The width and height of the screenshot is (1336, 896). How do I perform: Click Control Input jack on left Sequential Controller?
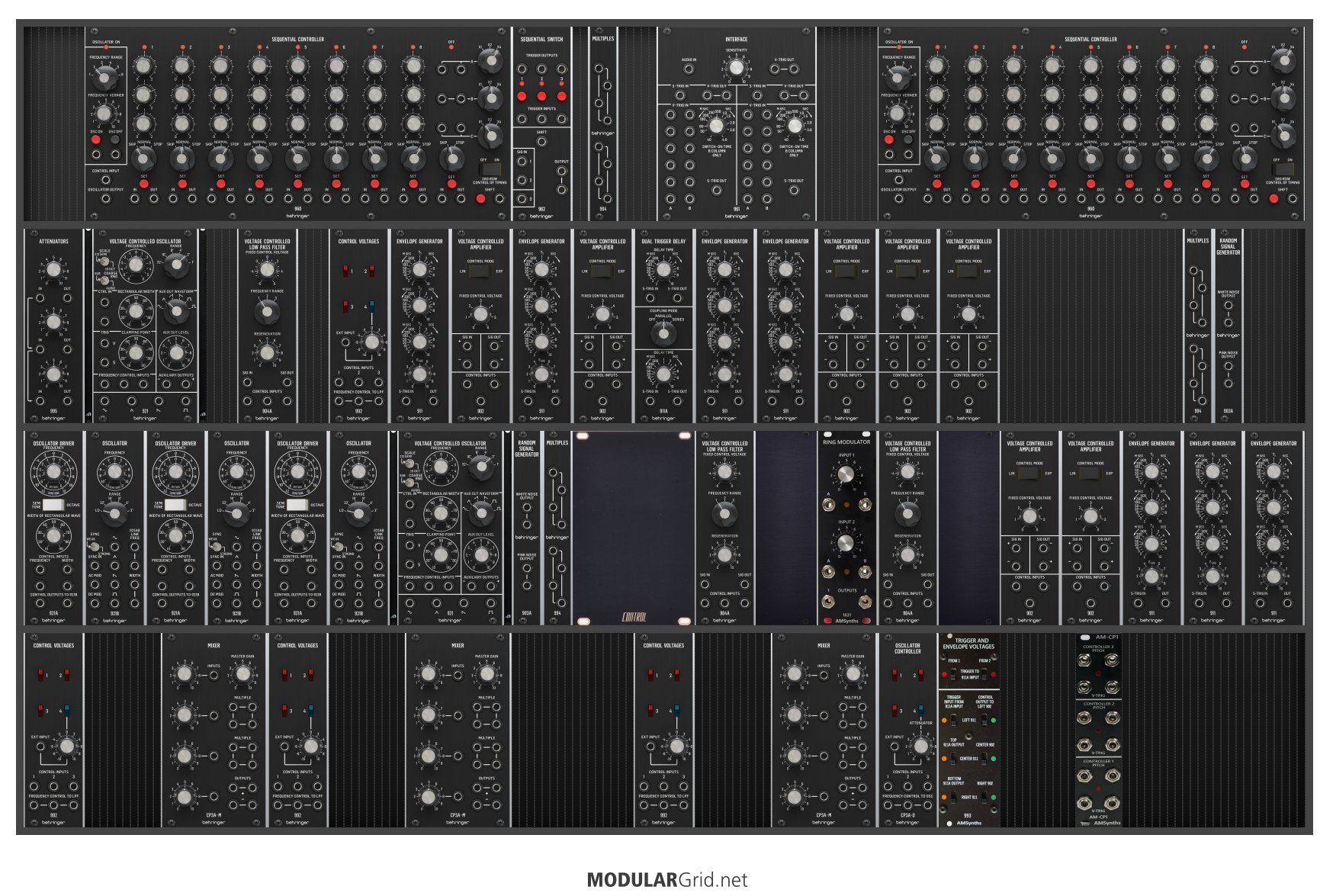[x=106, y=180]
